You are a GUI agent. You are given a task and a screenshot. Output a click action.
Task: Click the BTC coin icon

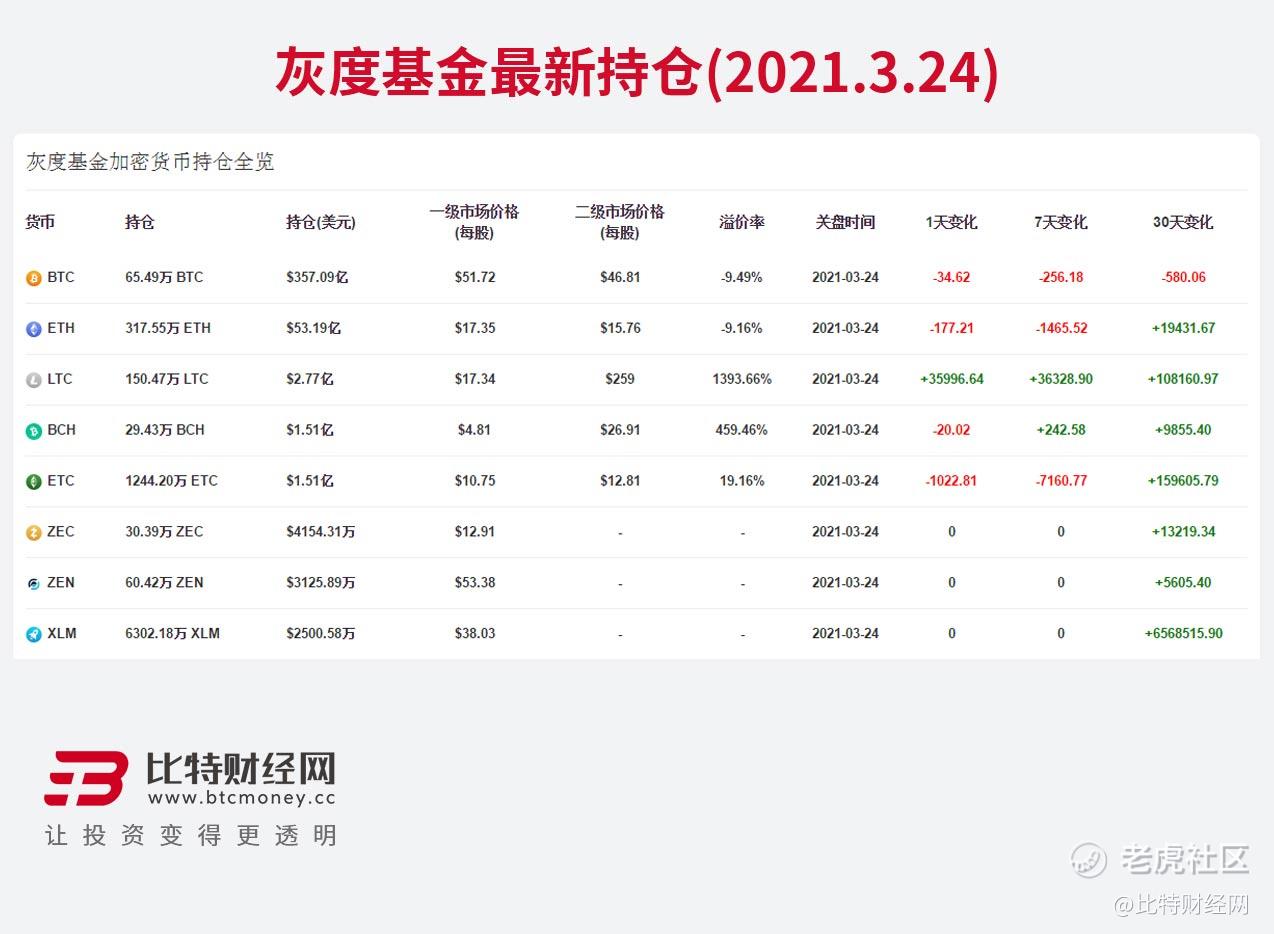pyautogui.click(x=34, y=278)
